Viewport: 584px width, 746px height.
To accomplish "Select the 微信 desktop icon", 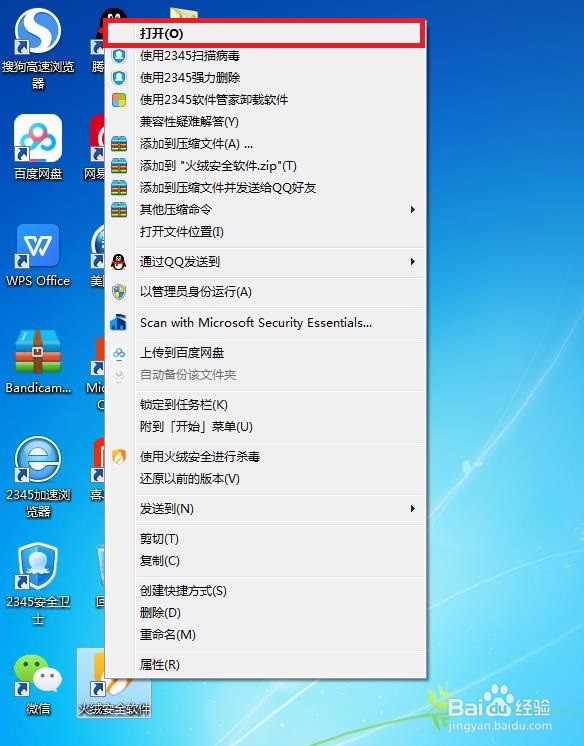I will [x=38, y=685].
